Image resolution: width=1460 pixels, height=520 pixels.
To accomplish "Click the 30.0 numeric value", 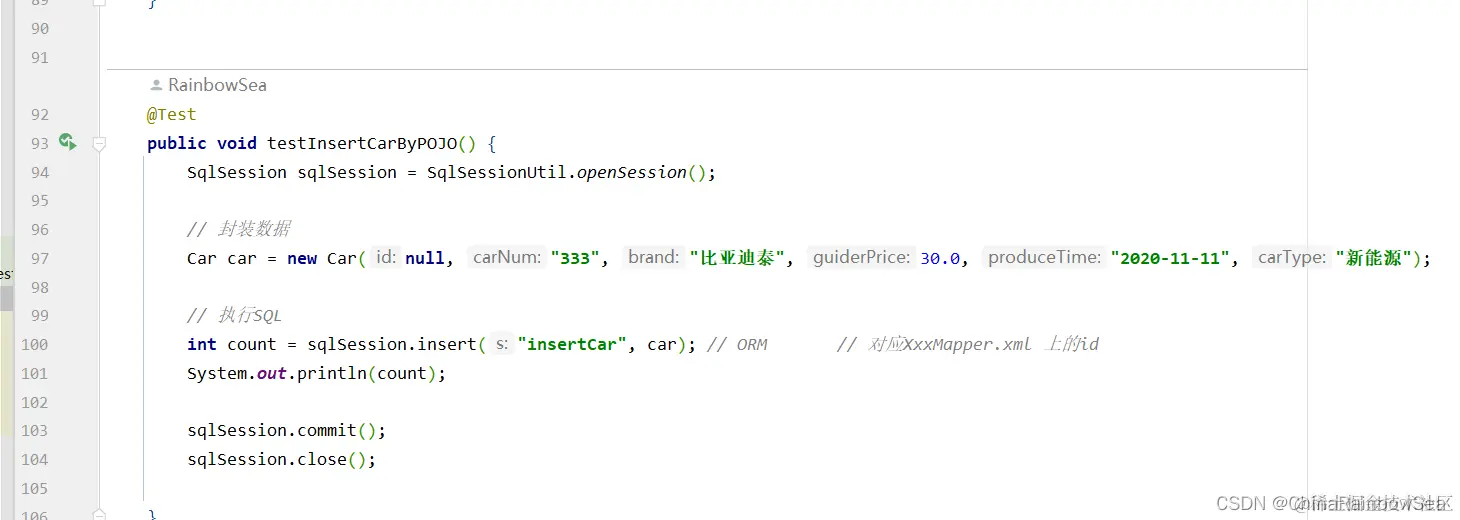I will [x=940, y=258].
